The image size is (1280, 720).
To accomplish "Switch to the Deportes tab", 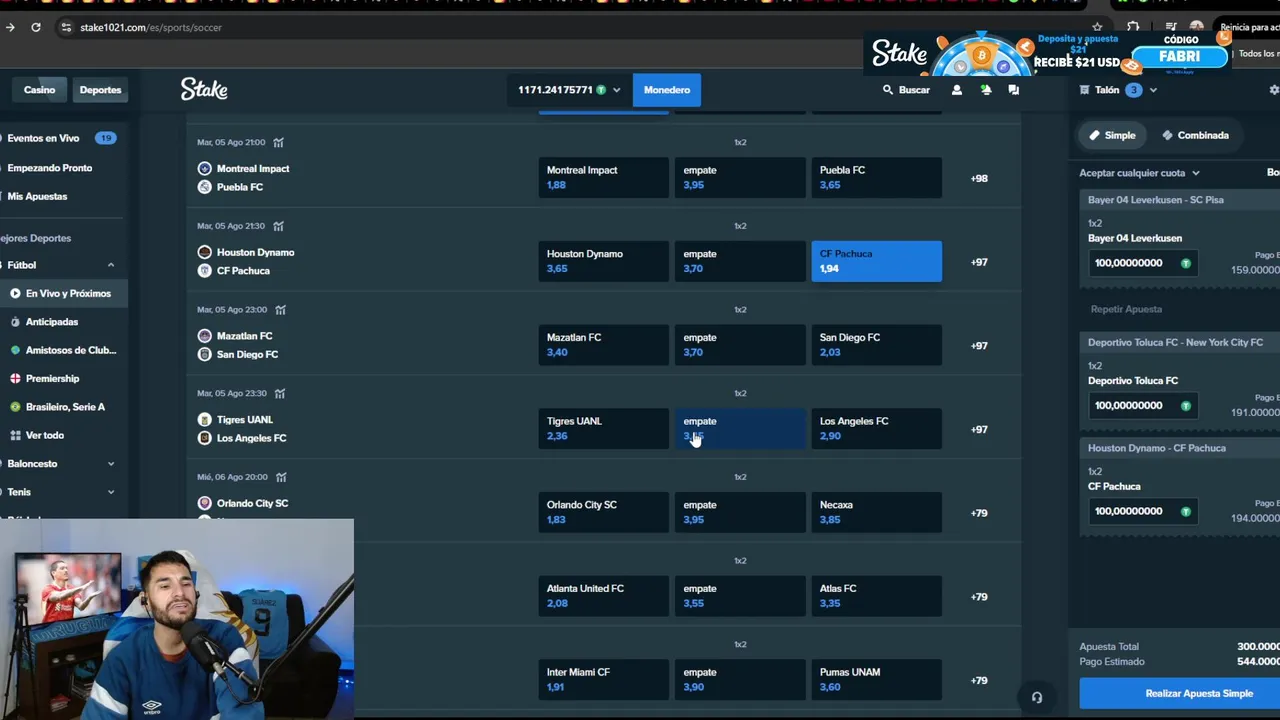I will tap(100, 90).
